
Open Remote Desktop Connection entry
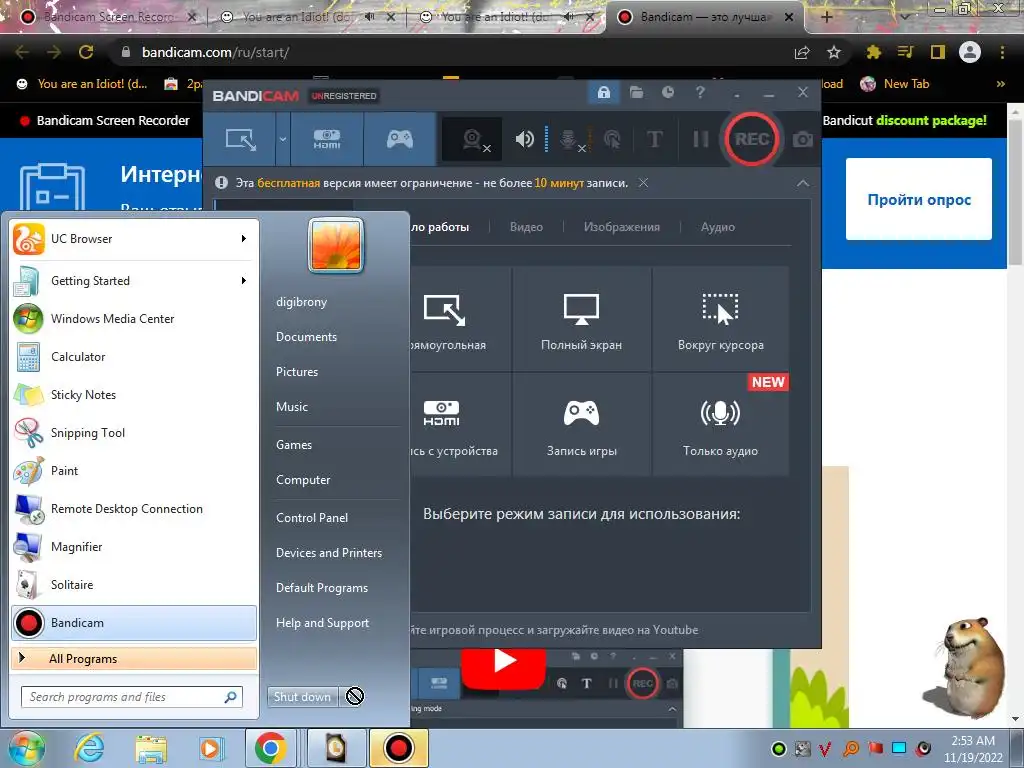pyautogui.click(x=133, y=509)
